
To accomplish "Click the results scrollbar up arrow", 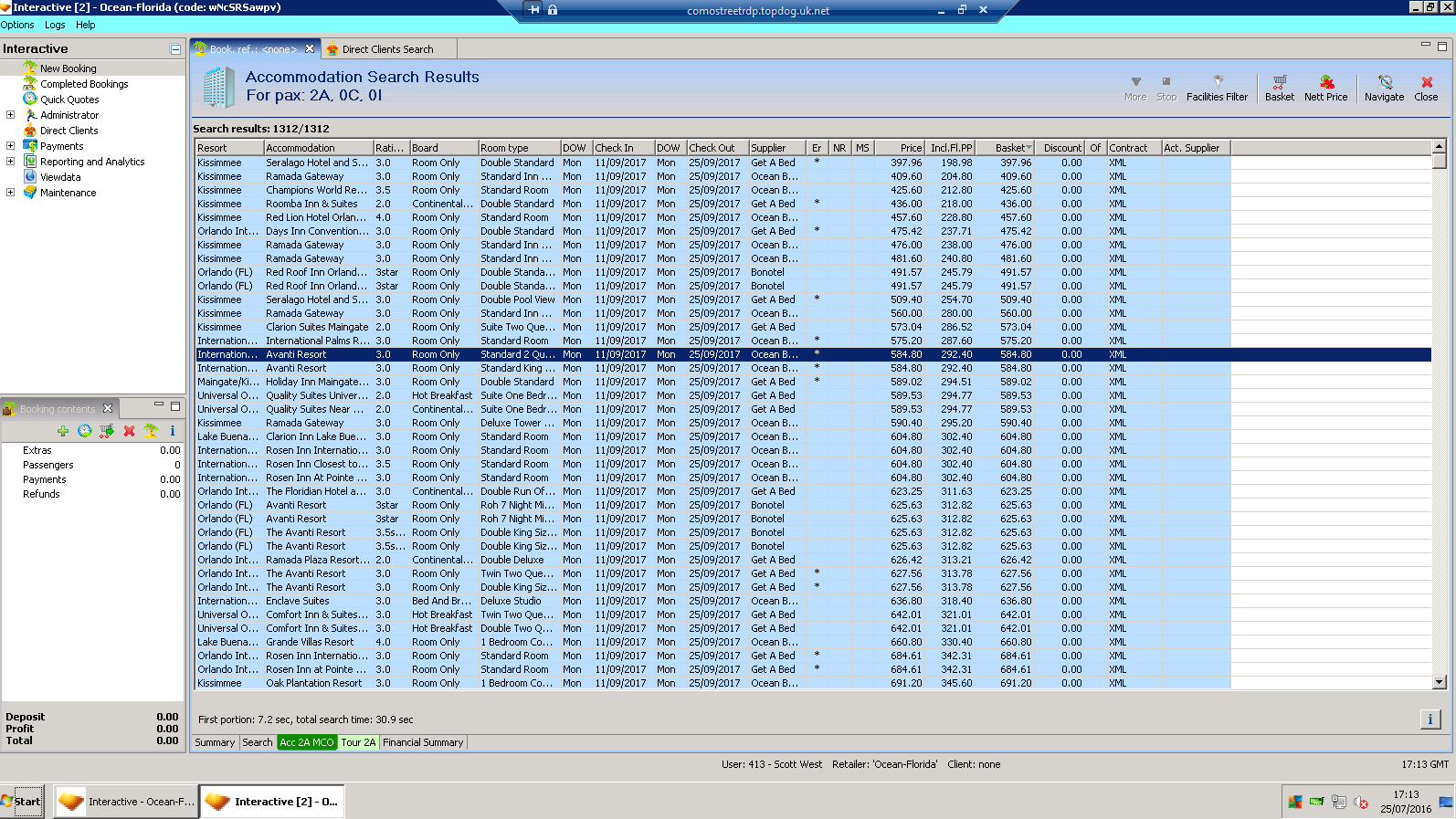I will (x=1440, y=147).
